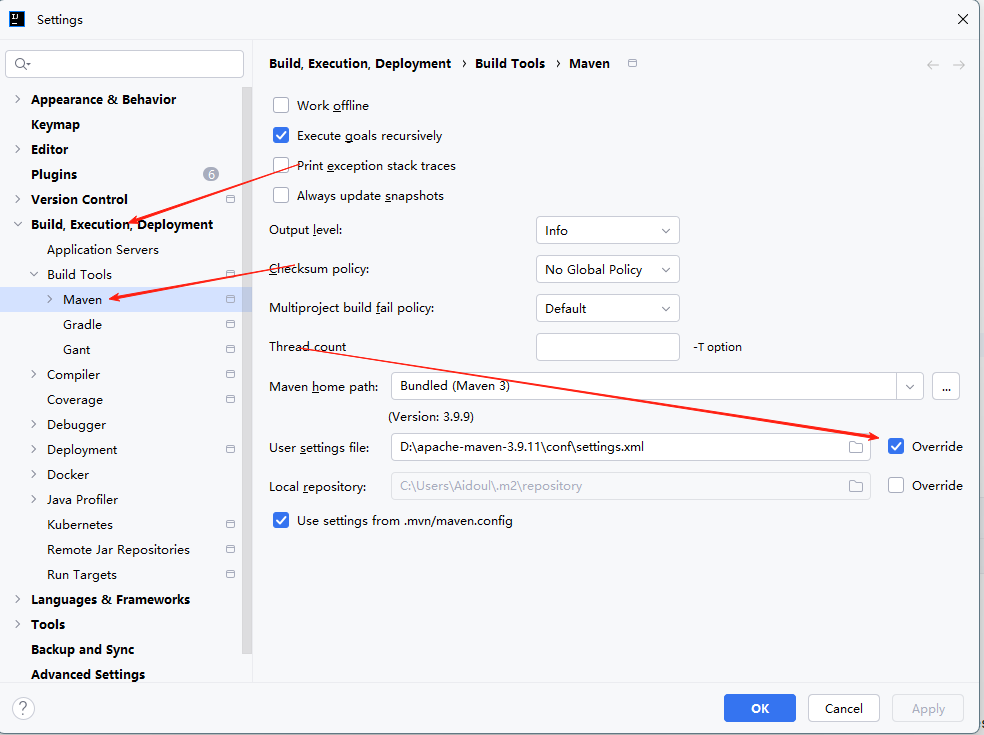The image size is (984, 735).
Task: Click the Thread count input field
Action: click(607, 347)
